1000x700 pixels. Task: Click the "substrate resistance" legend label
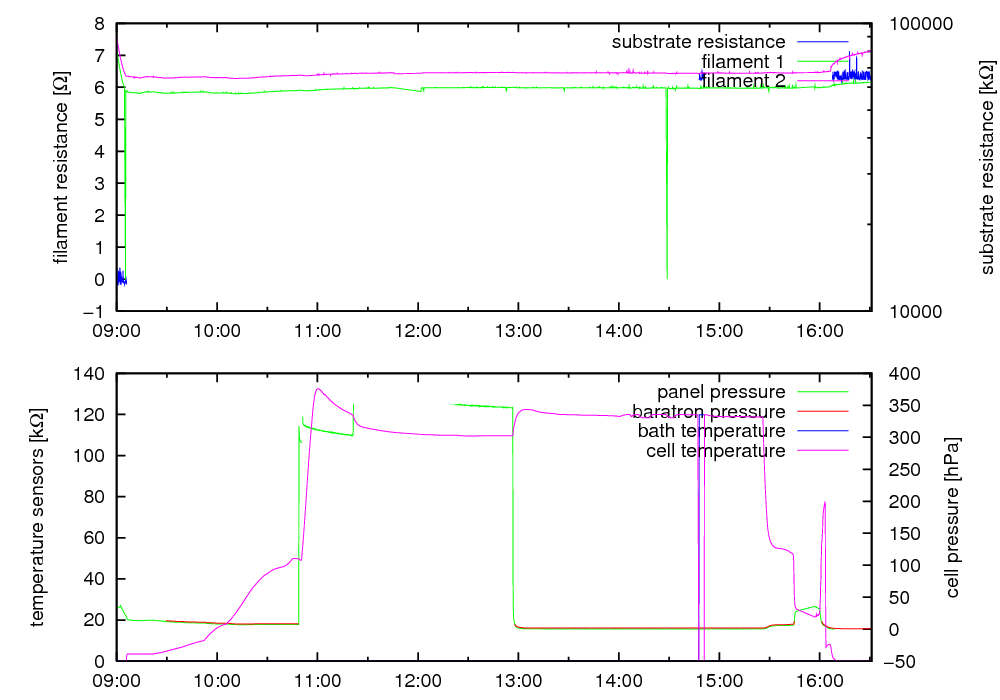coord(698,42)
